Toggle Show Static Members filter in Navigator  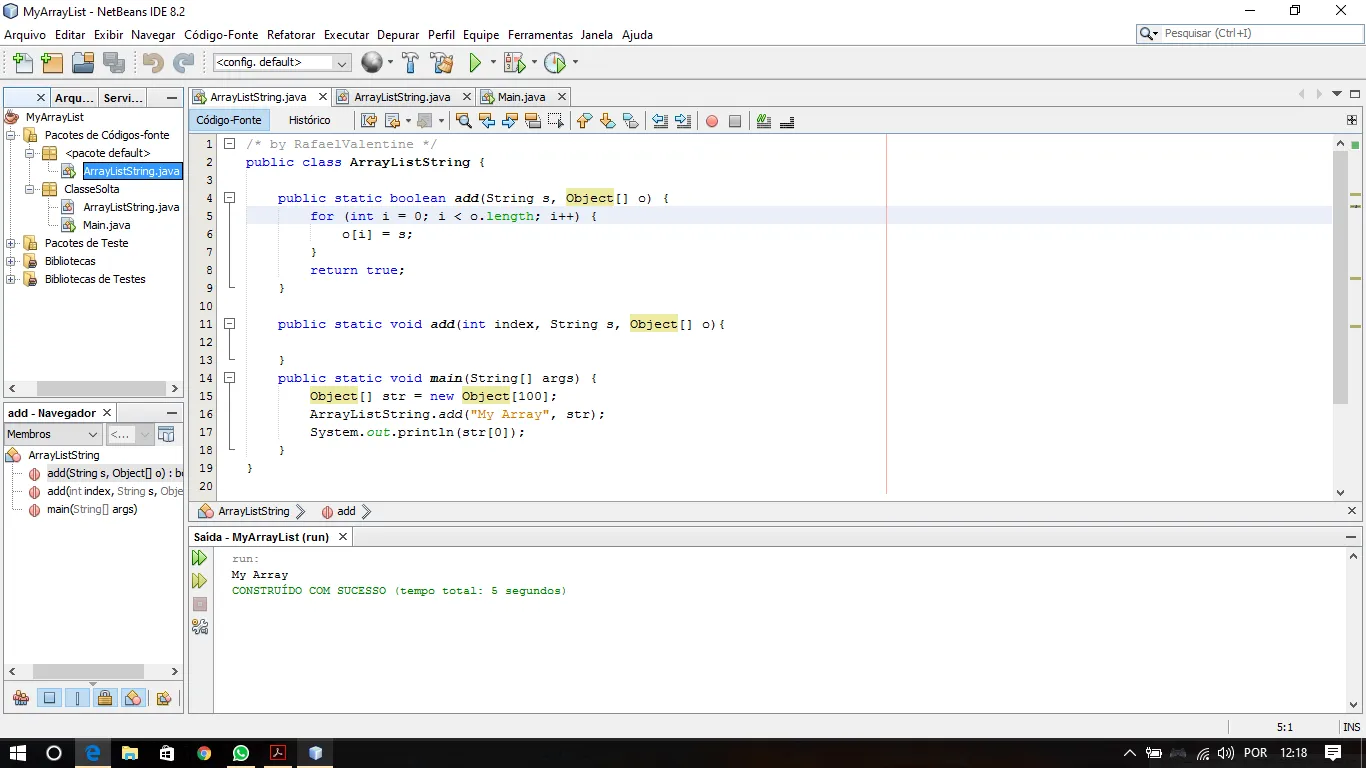(77, 698)
